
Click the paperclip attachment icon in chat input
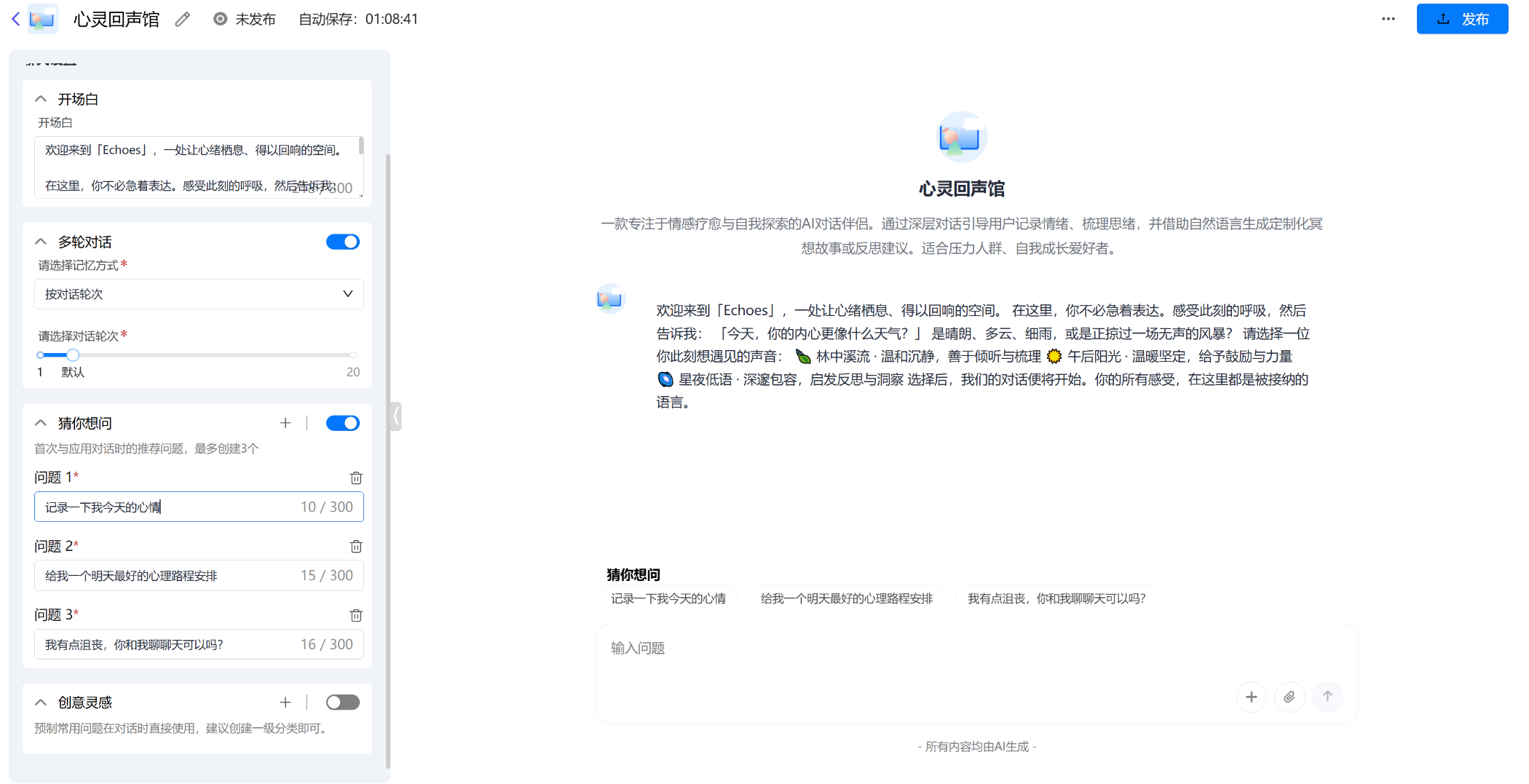click(x=1289, y=697)
